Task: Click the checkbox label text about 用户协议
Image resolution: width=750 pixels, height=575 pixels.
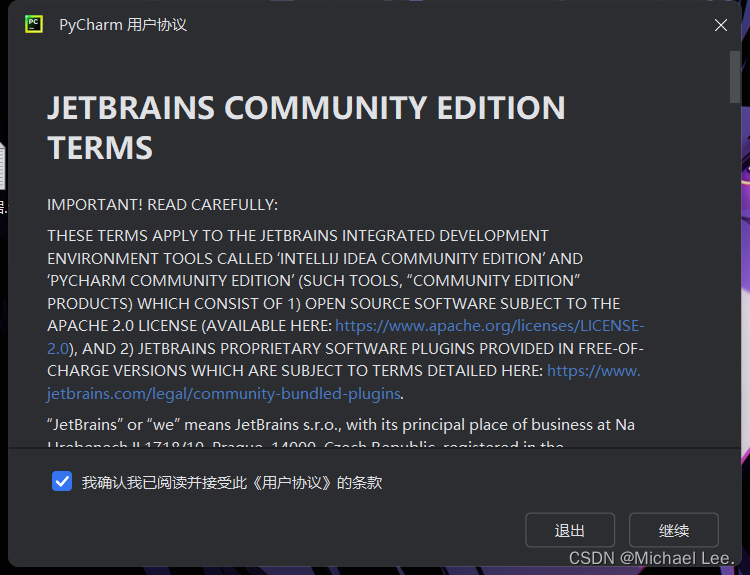Action: 232,483
